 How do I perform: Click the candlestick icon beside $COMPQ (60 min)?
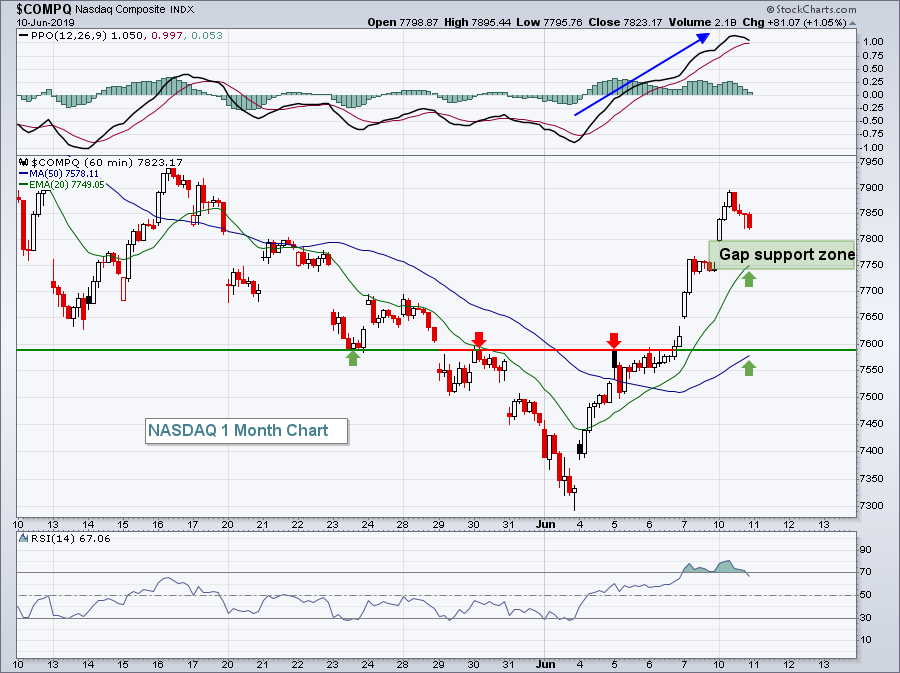(23, 162)
